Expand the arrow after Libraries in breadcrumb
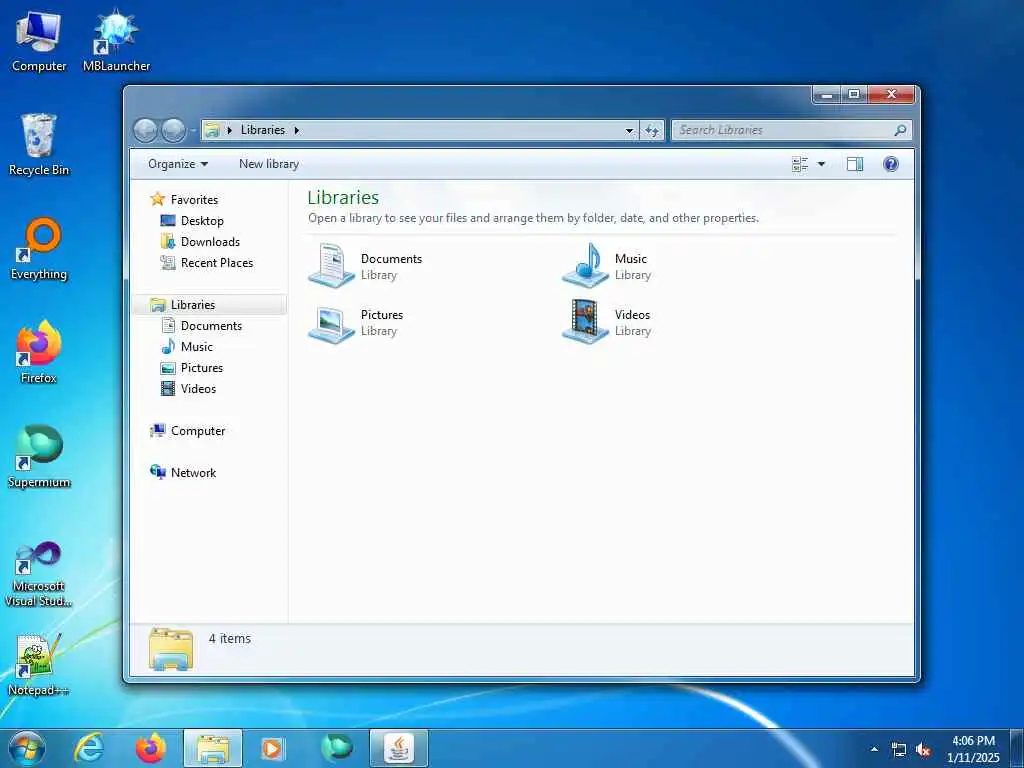 (296, 130)
